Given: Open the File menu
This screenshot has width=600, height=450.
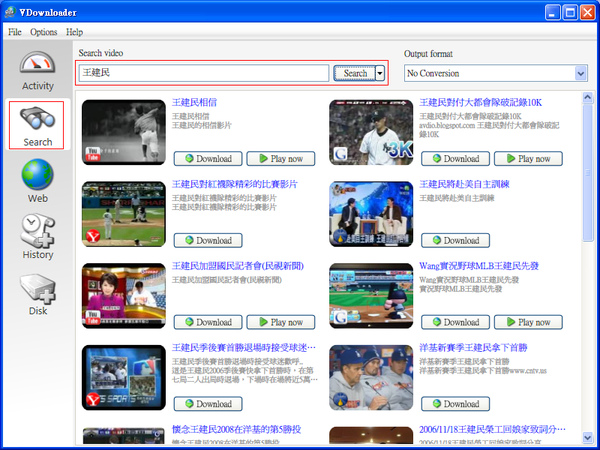Looking at the screenshot, I should (15, 32).
